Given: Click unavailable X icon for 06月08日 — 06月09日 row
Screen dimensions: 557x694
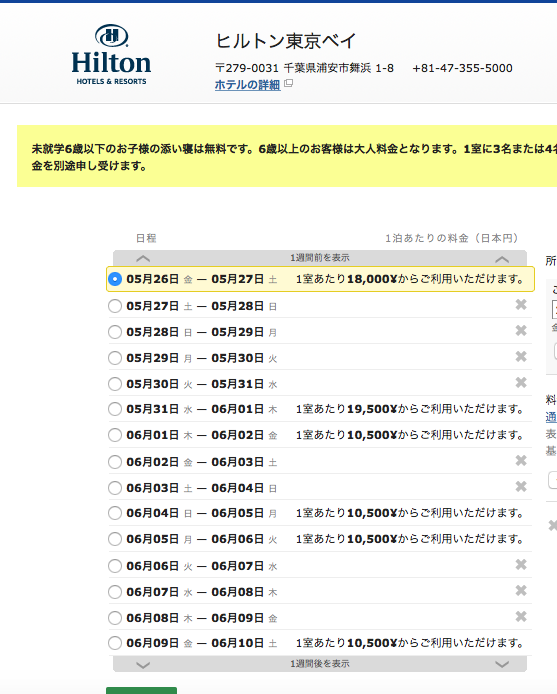Looking at the screenshot, I should 521,616.
